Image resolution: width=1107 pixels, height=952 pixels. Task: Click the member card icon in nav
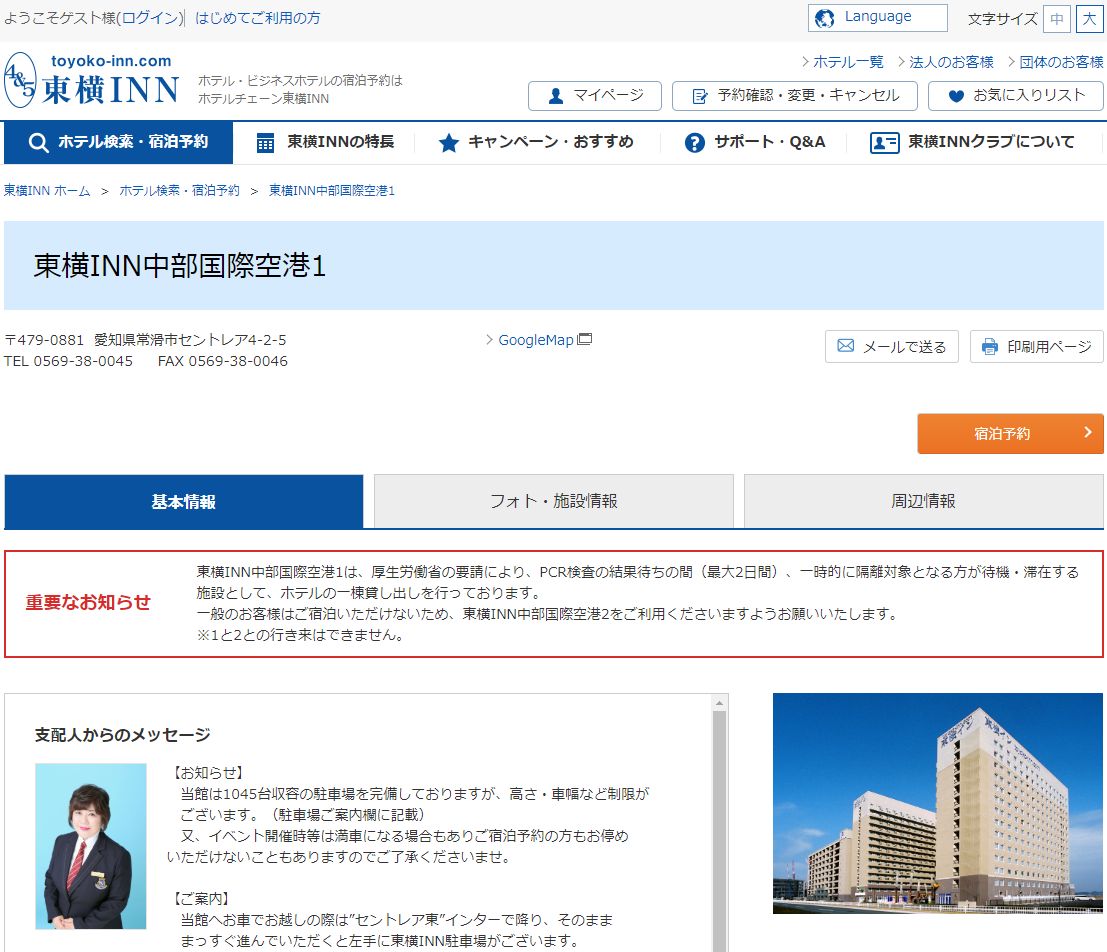click(884, 143)
